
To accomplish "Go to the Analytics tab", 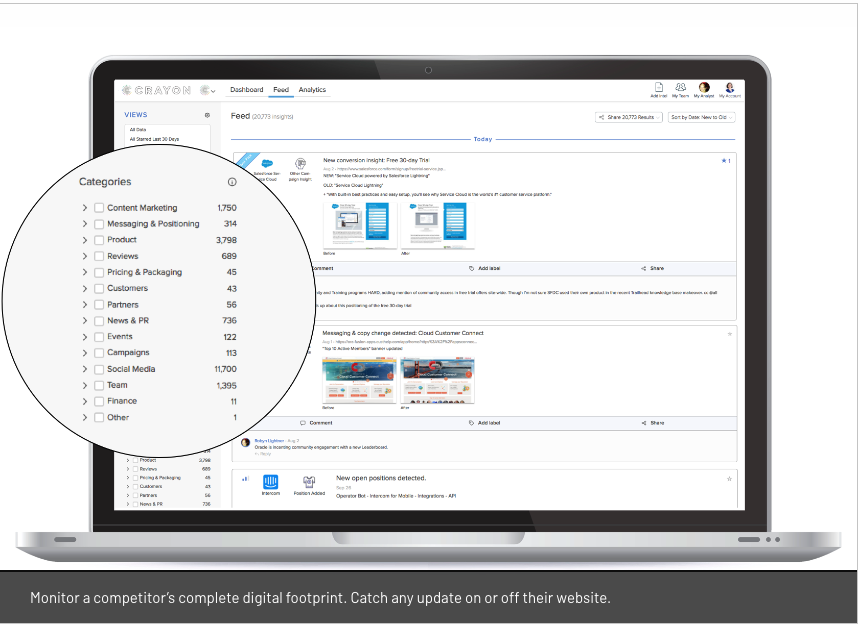I will (312, 90).
